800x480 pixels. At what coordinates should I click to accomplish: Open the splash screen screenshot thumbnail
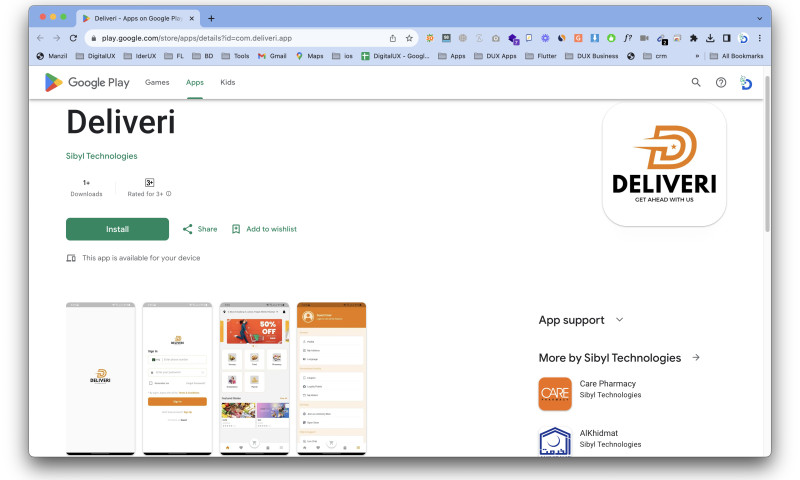coord(101,378)
